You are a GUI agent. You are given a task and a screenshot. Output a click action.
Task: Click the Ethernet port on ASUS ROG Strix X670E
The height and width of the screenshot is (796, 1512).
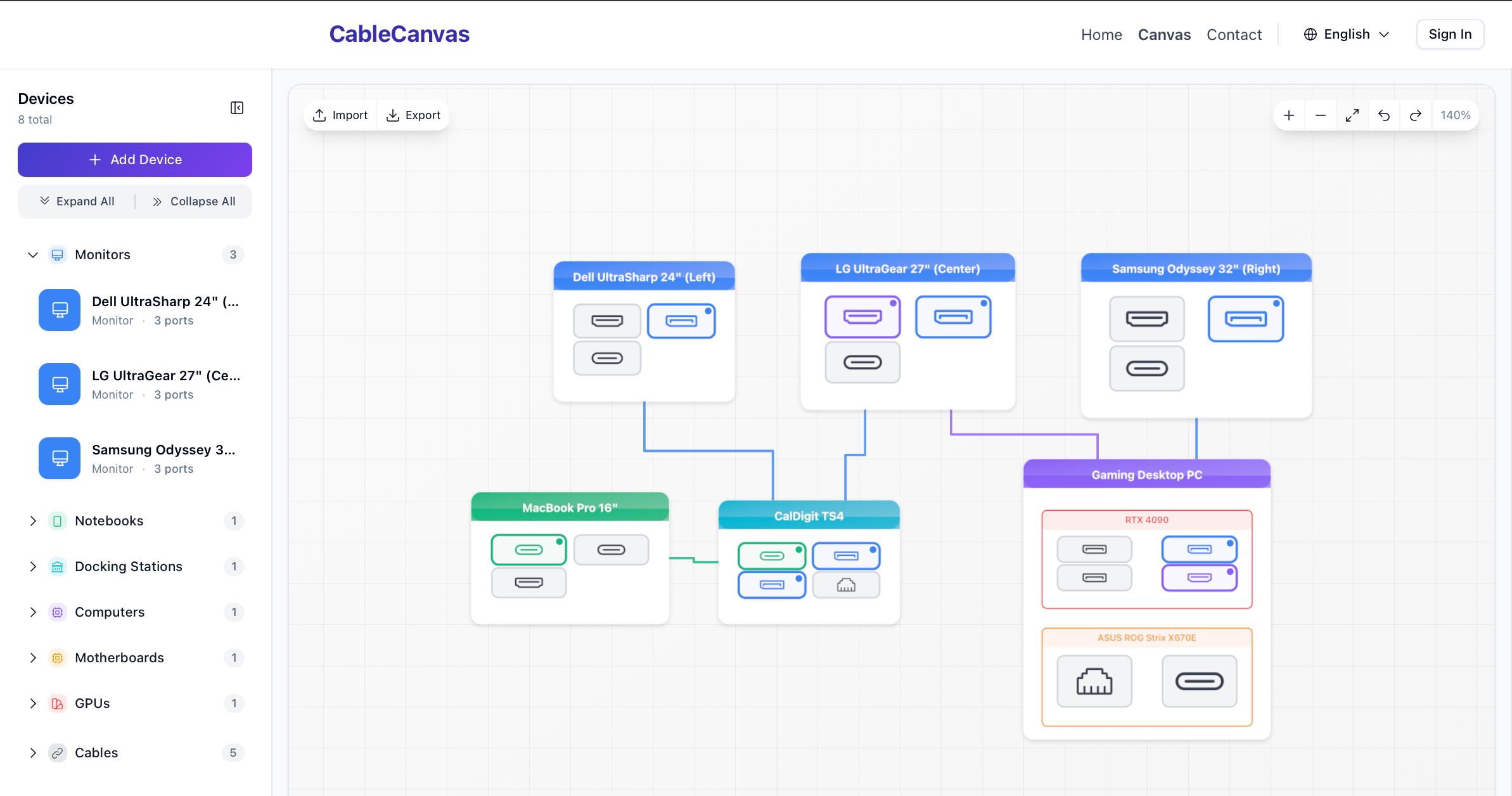click(x=1094, y=681)
